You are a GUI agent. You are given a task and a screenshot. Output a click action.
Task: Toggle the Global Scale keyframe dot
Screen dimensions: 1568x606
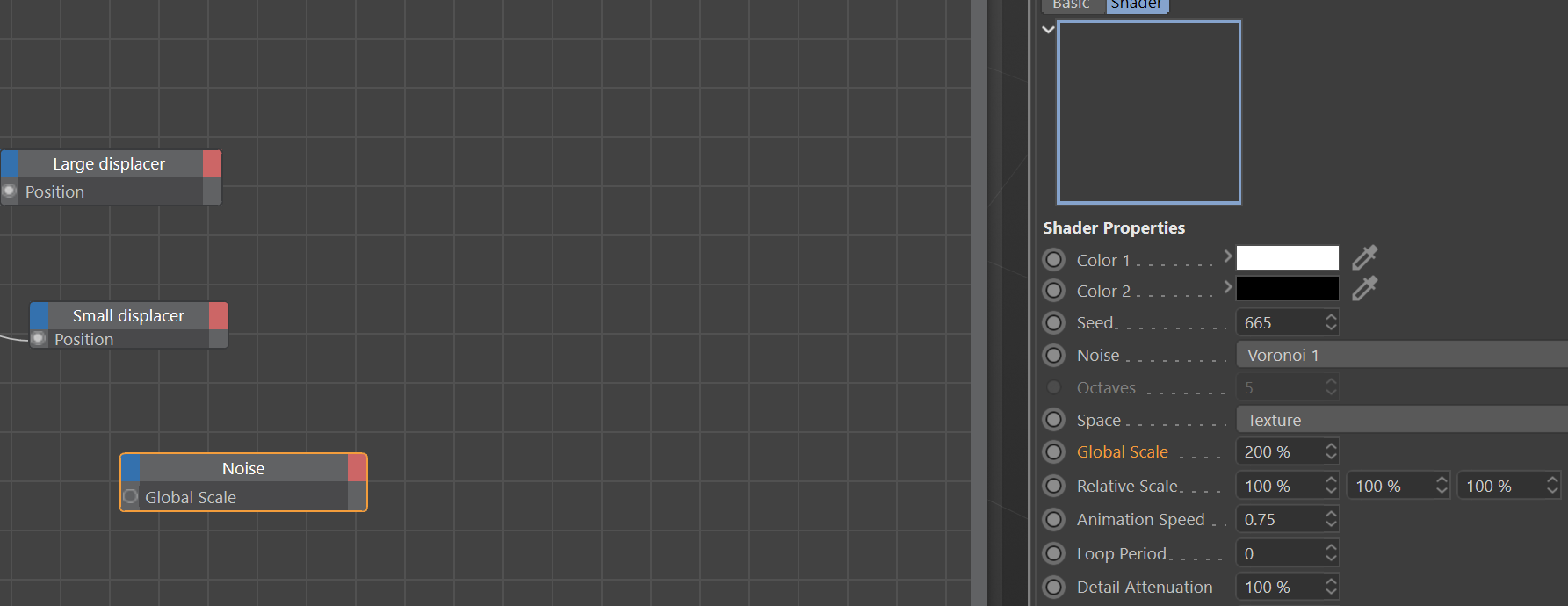click(1054, 451)
